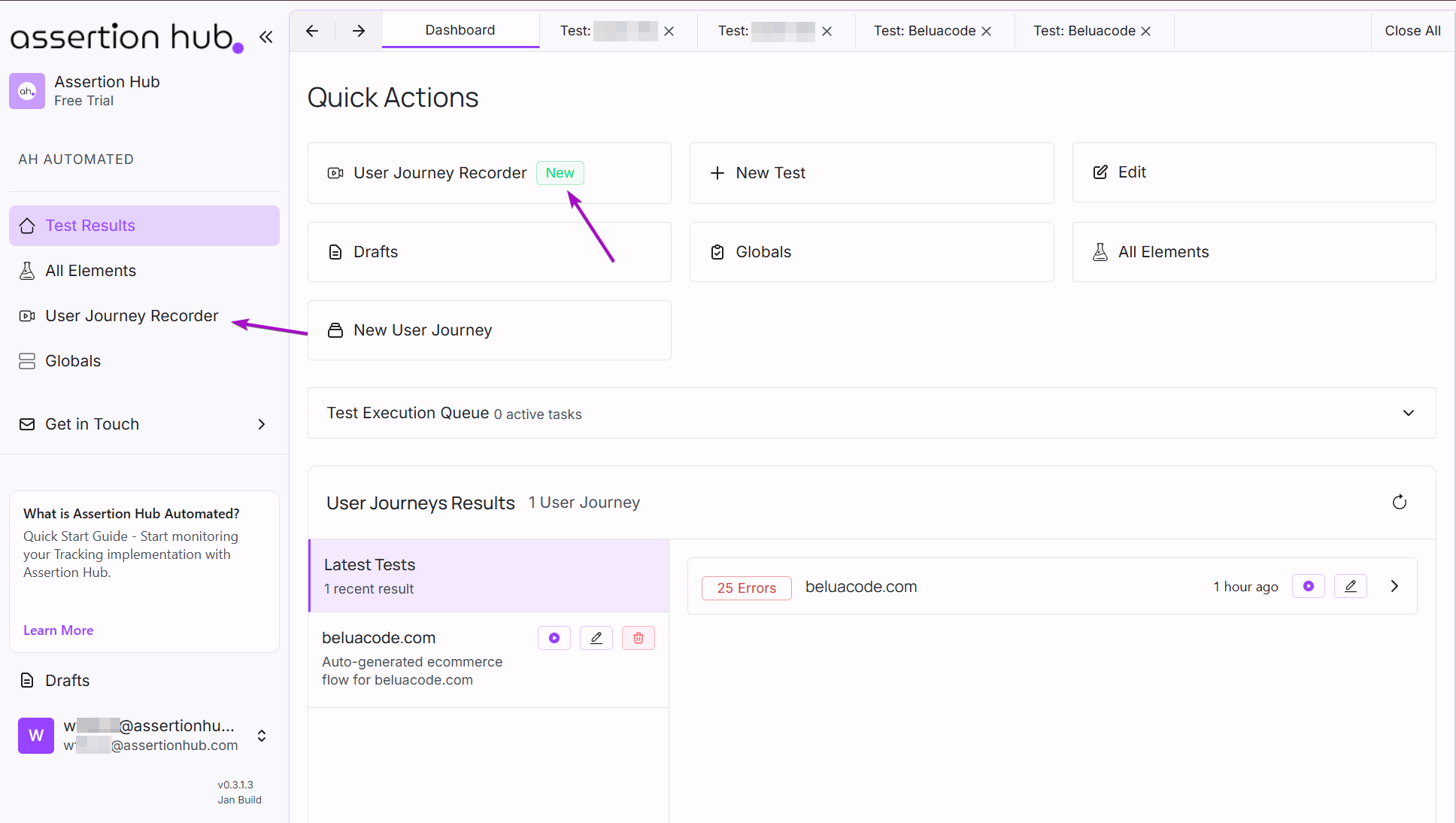Viewport: 1456px width, 823px height.
Task: Open the account switcher chevrons
Action: (x=261, y=736)
